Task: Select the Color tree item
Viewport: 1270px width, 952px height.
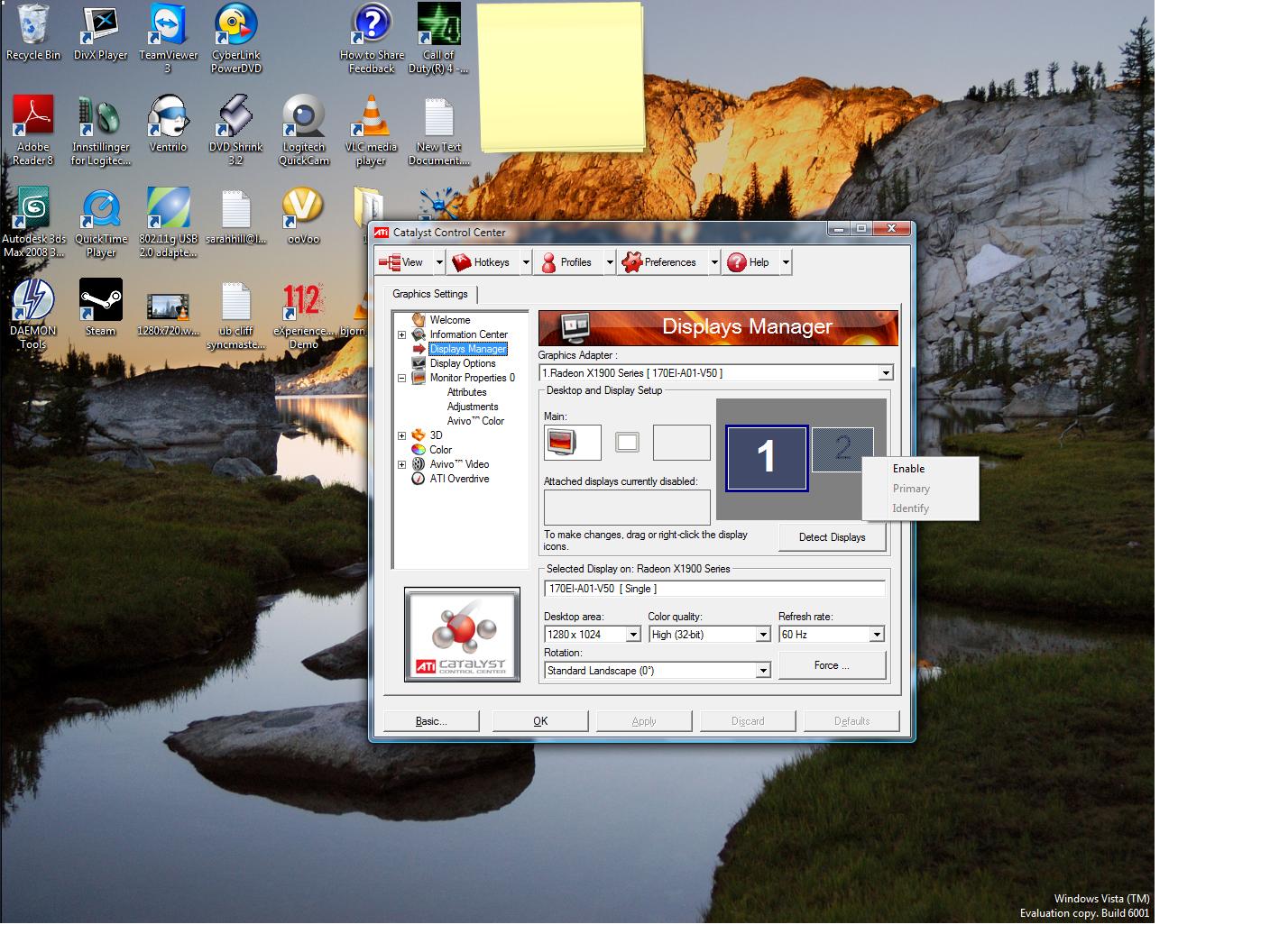Action: pyautogui.click(x=440, y=450)
